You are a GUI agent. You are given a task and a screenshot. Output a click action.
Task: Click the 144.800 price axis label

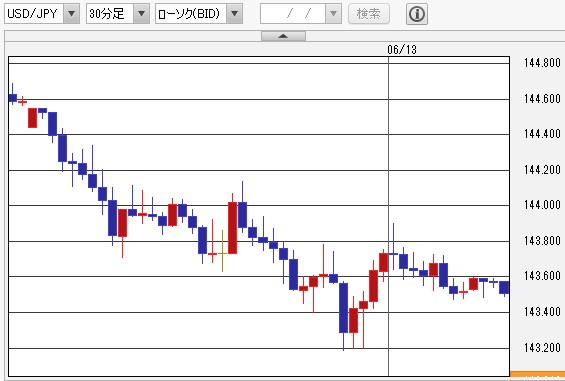(x=542, y=63)
